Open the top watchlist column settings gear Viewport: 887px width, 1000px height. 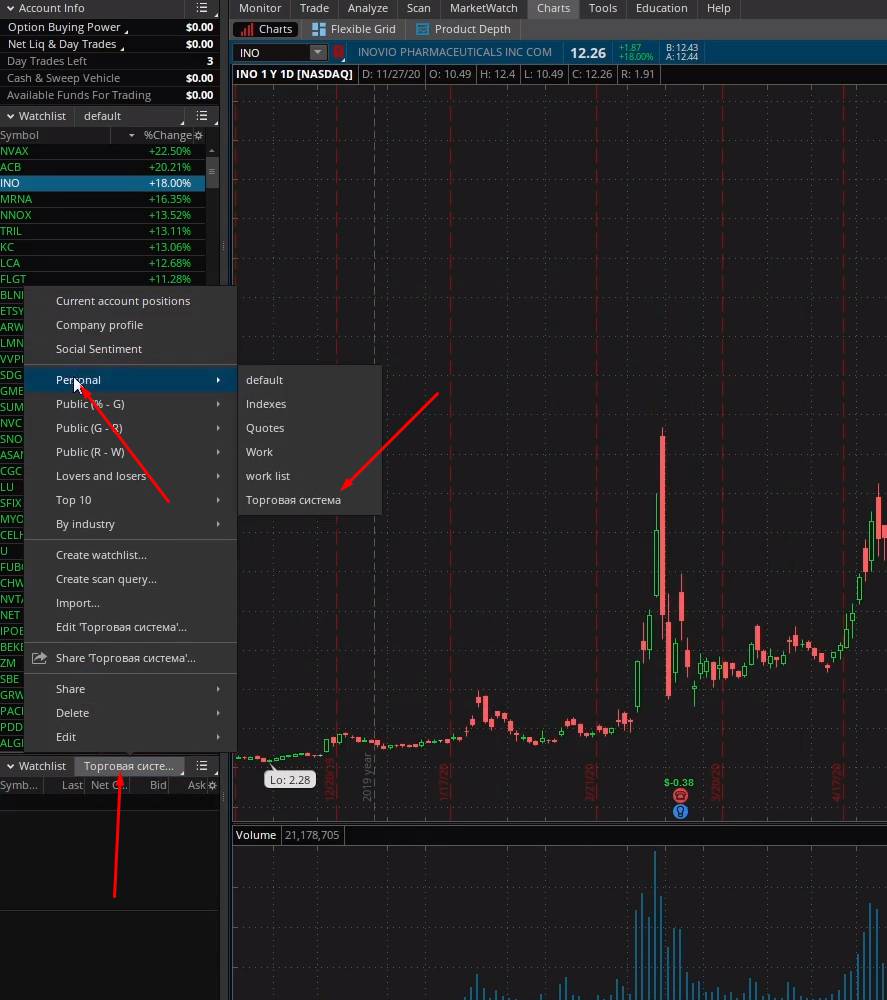(198, 136)
